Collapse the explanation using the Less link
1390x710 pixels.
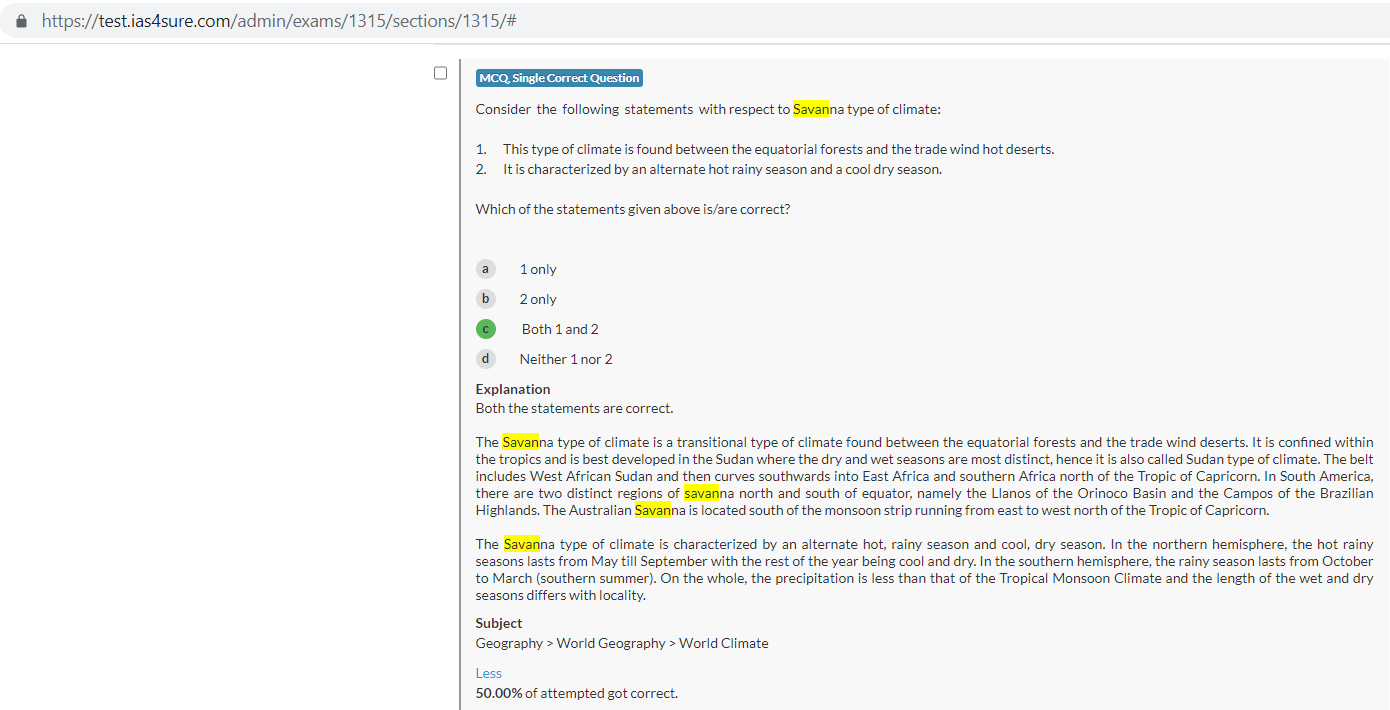tap(488, 673)
